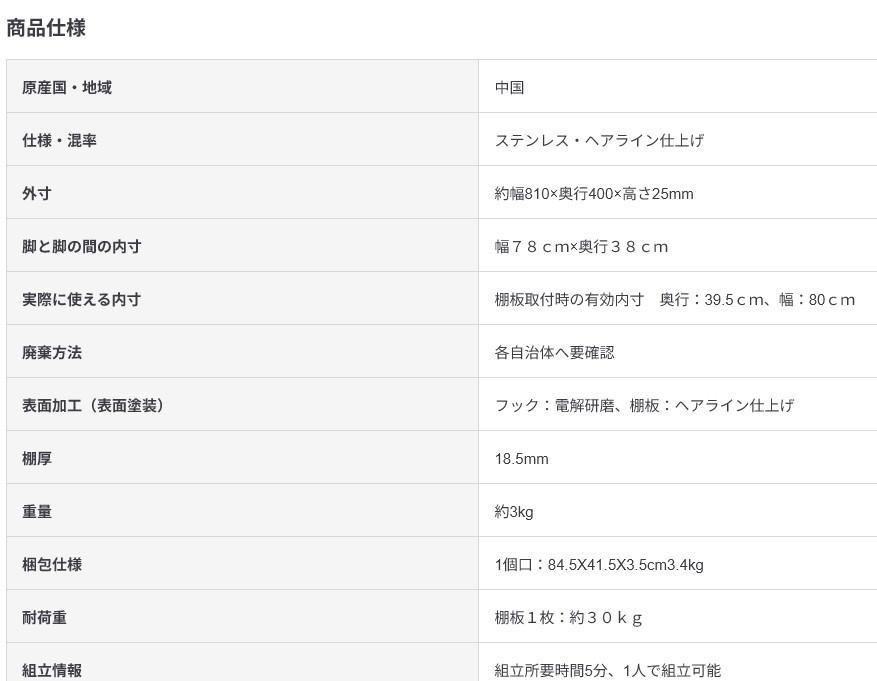Select the 廃棄方法 row label

(52, 352)
